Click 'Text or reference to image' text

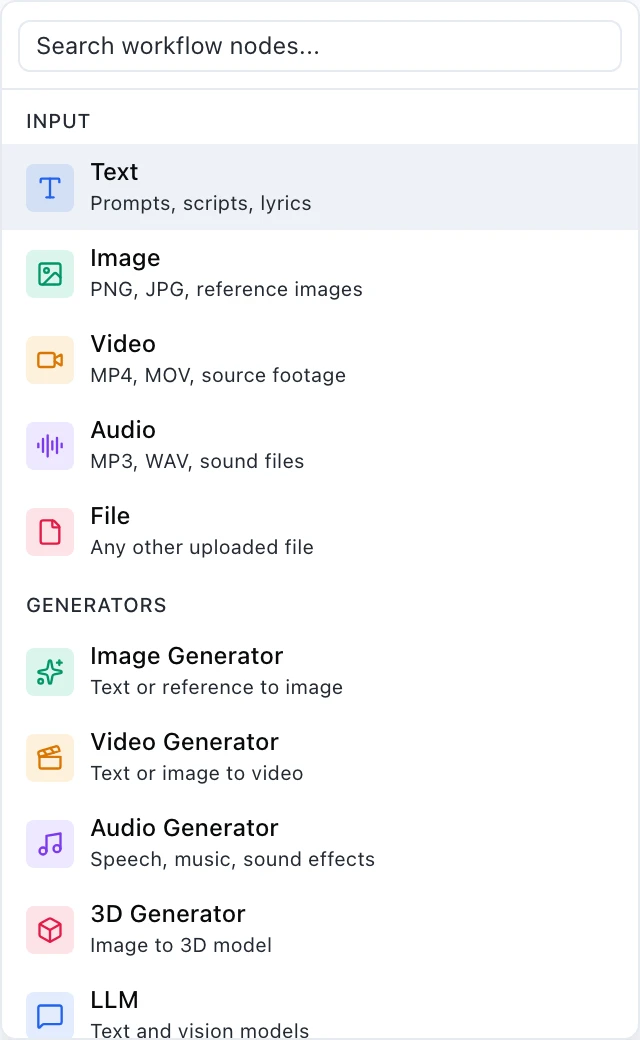click(x=217, y=687)
